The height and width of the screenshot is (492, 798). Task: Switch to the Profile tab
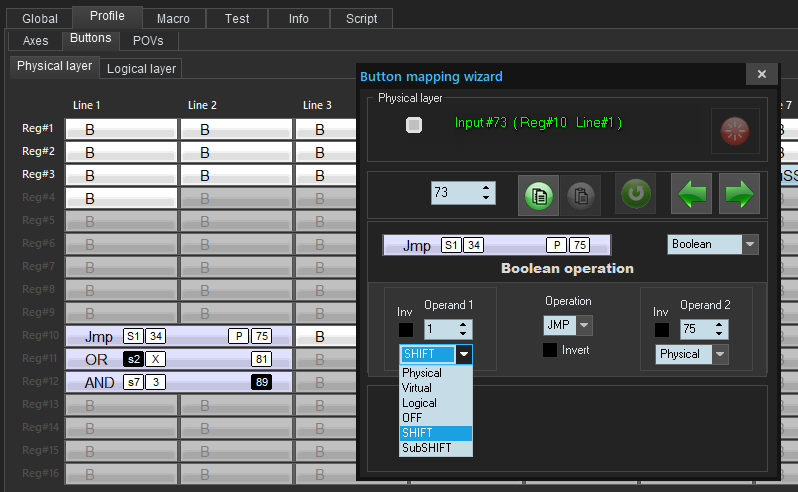[x=107, y=16]
